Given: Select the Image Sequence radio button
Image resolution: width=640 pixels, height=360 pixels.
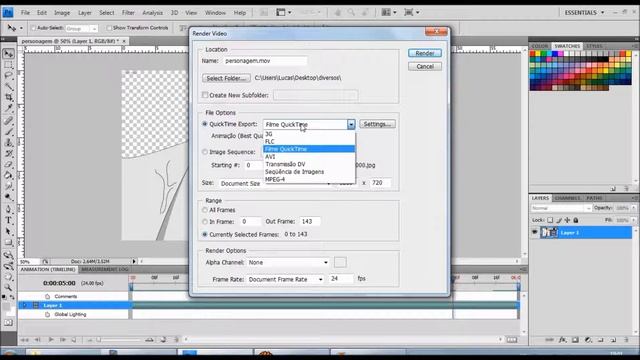Looking at the screenshot, I should 205,152.
